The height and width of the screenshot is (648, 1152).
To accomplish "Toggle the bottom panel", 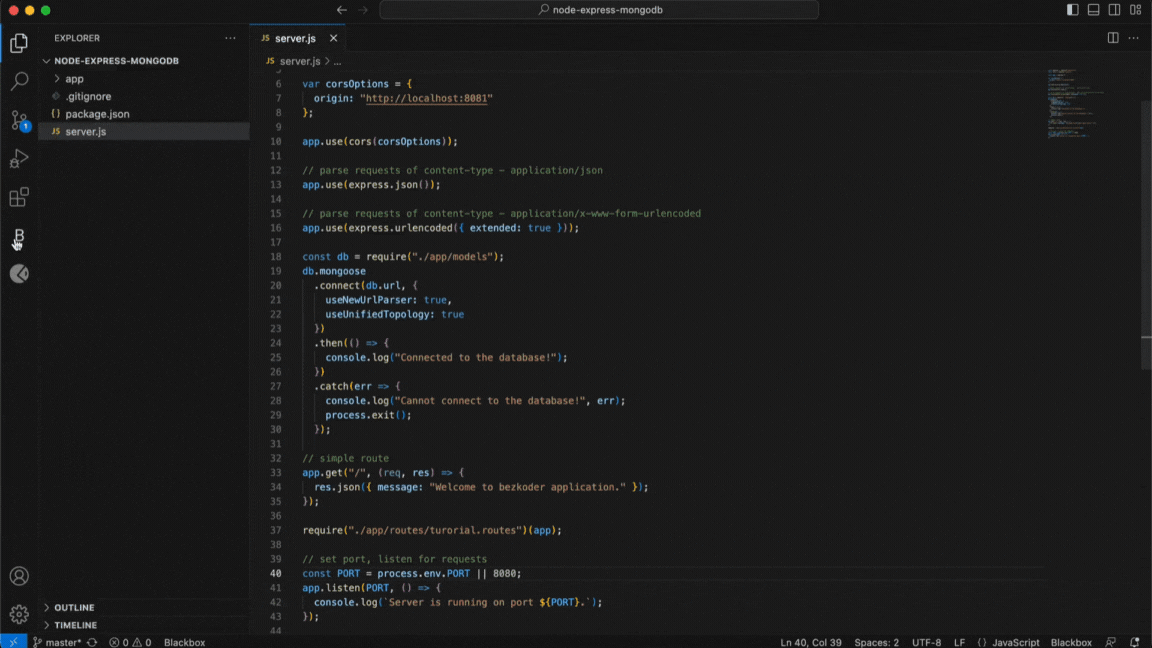I will 1093,10.
